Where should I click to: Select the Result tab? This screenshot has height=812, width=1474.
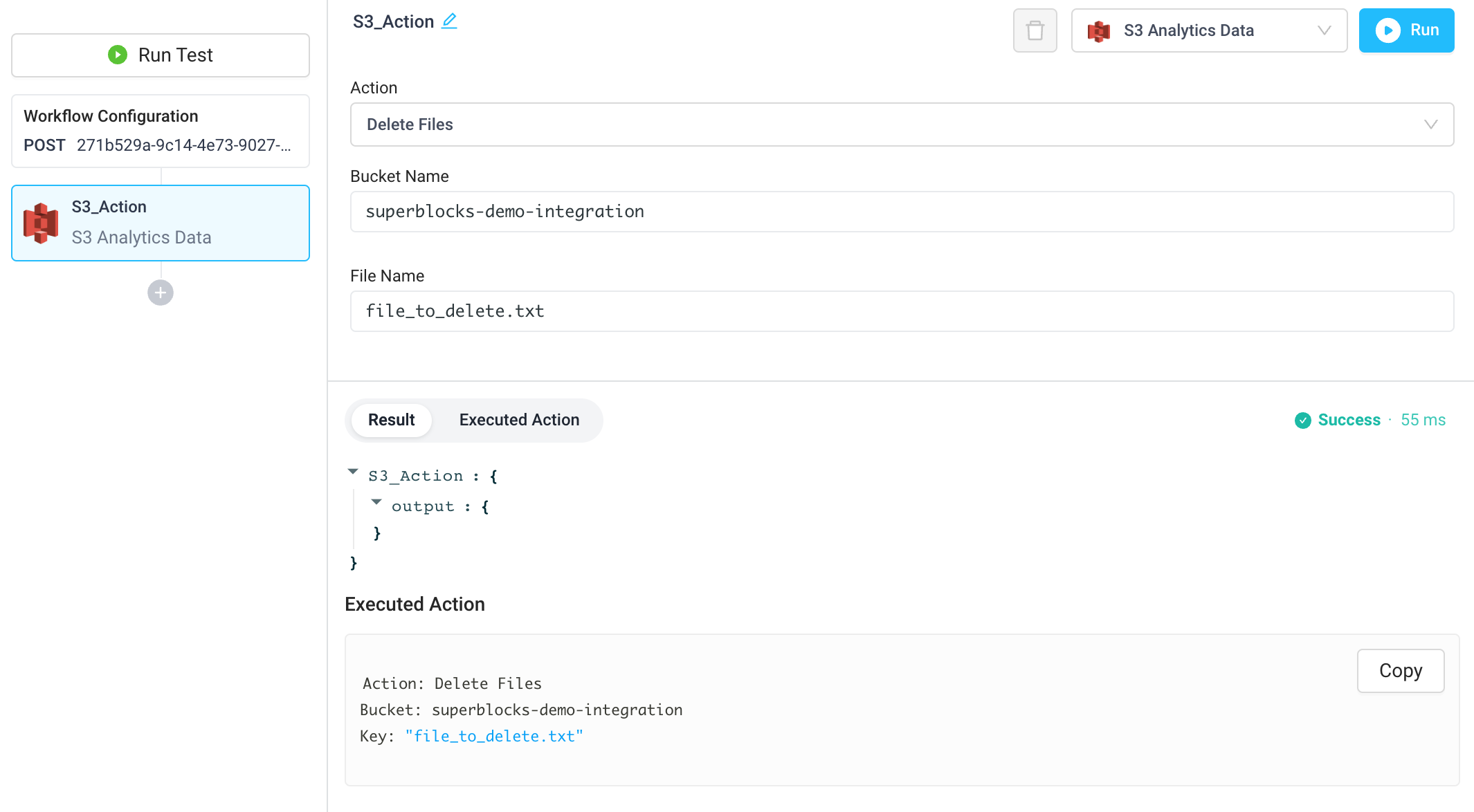pos(391,420)
